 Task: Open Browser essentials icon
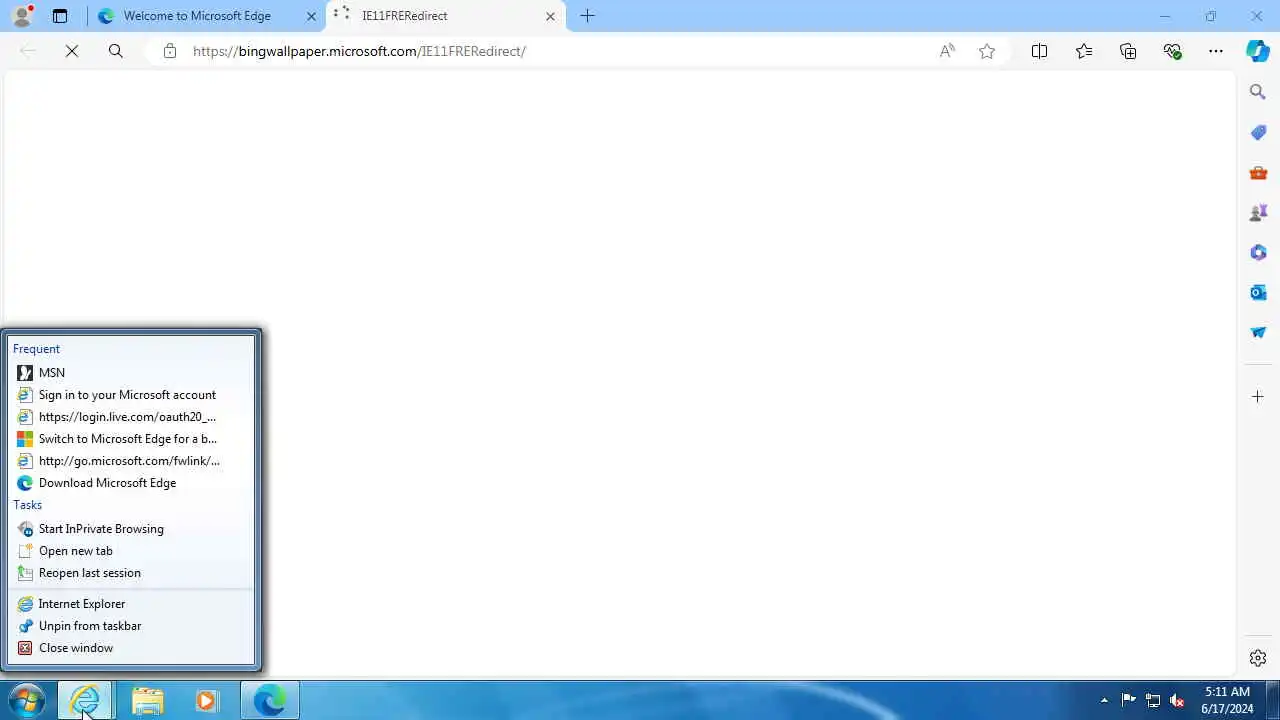click(x=1173, y=51)
